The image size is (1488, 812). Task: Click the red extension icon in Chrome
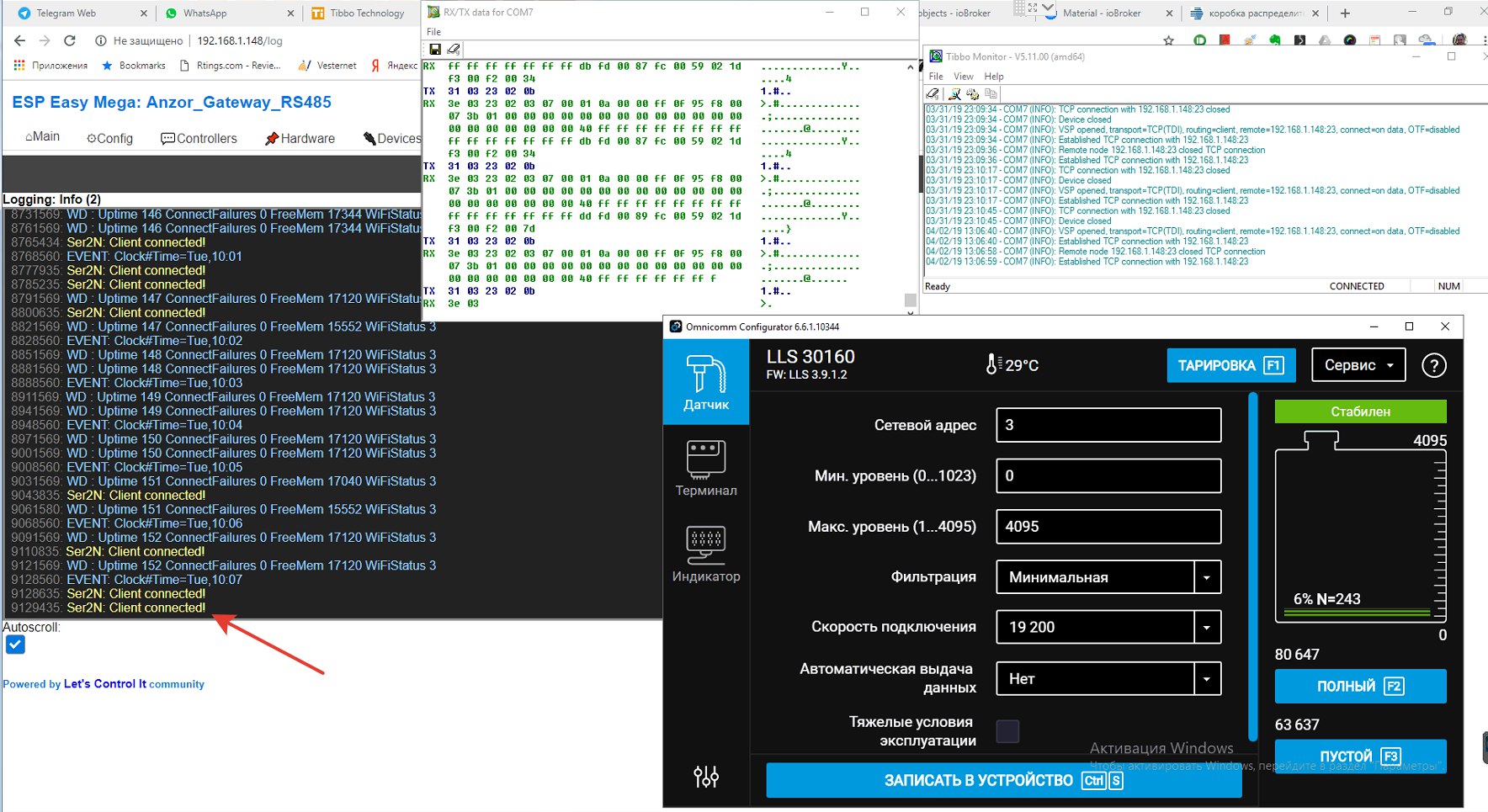(x=1225, y=40)
